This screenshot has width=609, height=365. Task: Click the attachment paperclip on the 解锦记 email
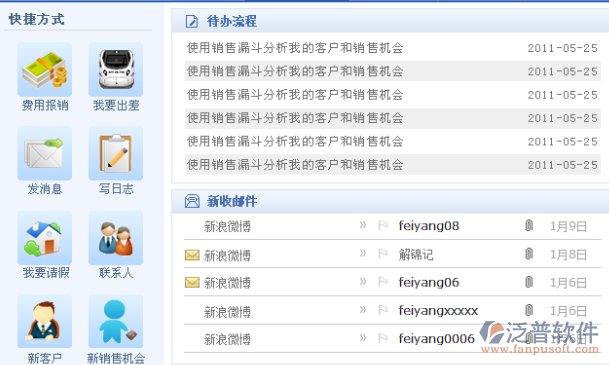click(529, 254)
